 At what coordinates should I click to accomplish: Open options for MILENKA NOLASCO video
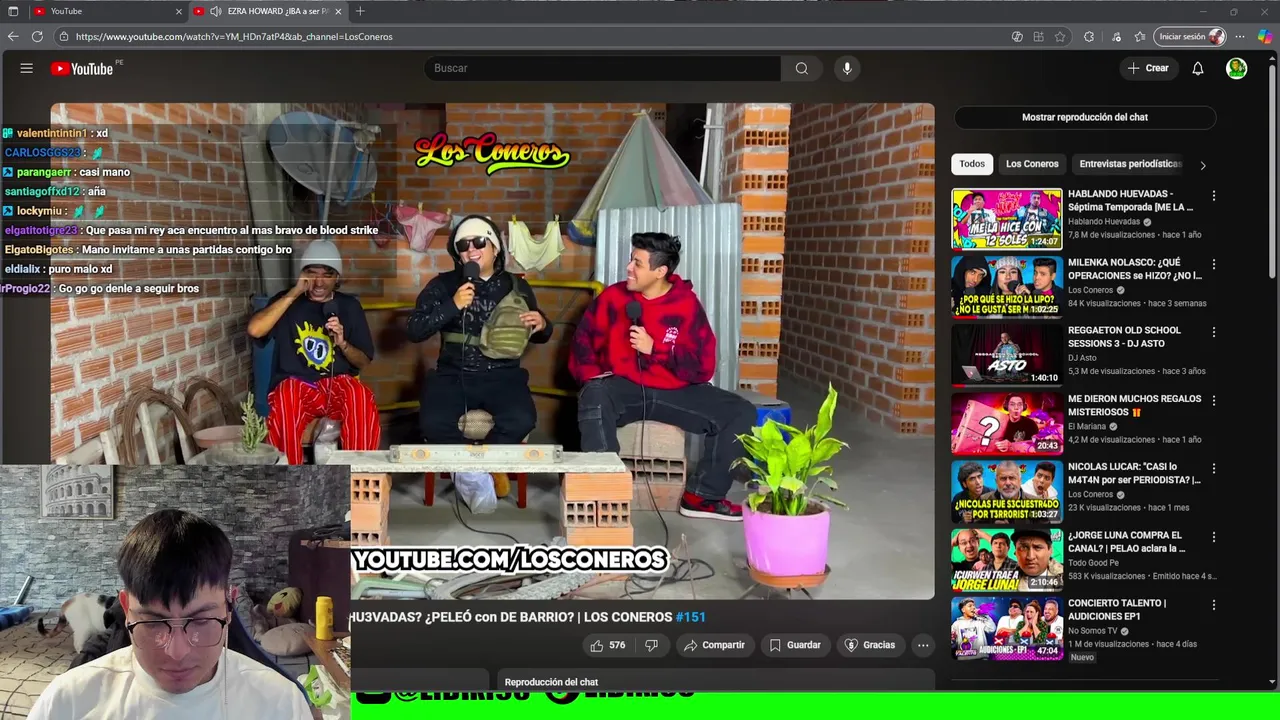coord(1214,264)
